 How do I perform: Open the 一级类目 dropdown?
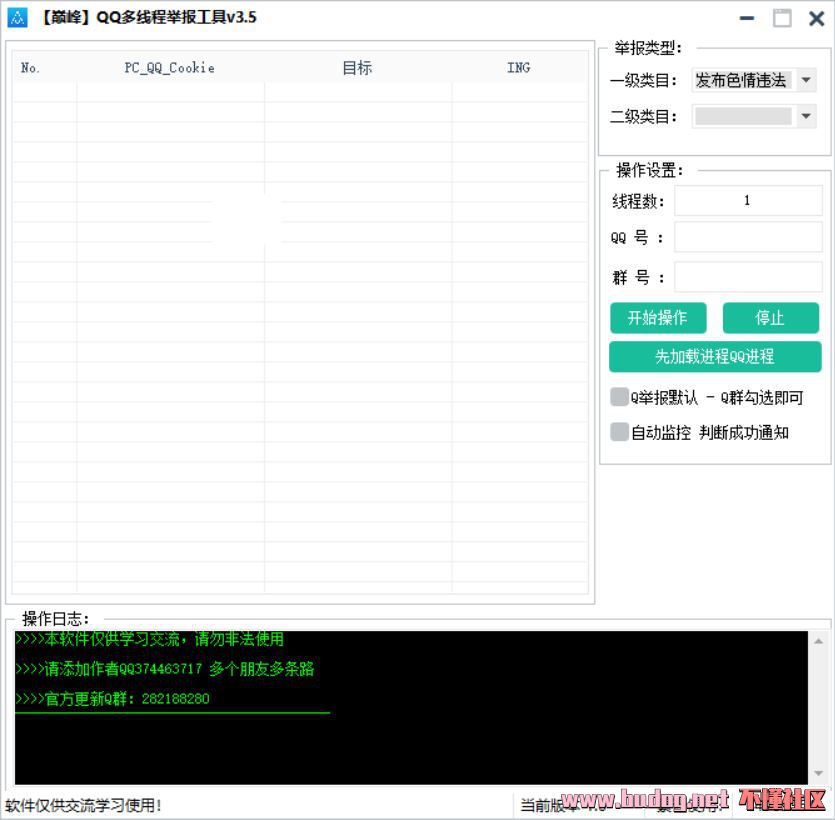tap(806, 80)
